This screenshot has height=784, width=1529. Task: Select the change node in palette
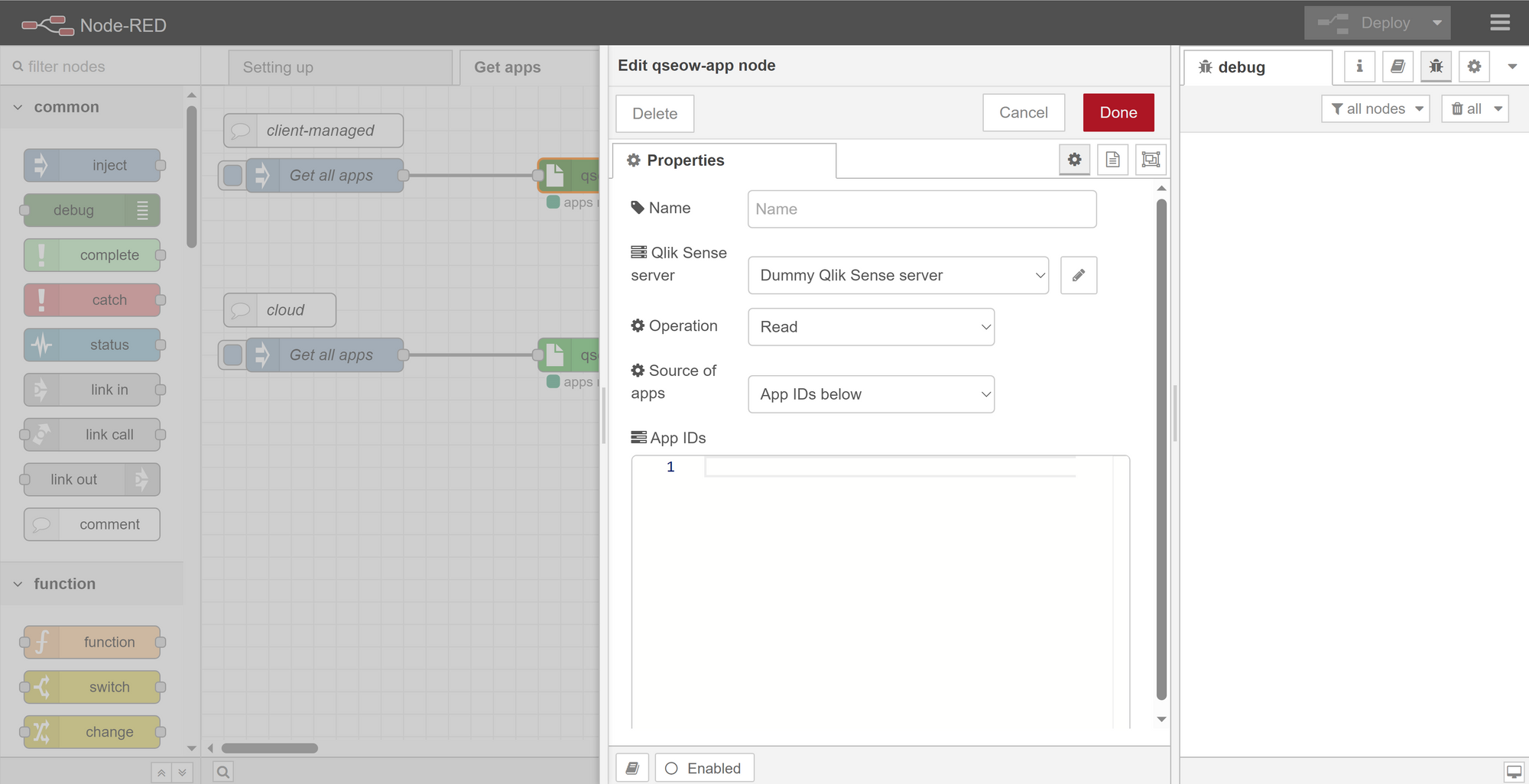pyautogui.click(x=93, y=732)
